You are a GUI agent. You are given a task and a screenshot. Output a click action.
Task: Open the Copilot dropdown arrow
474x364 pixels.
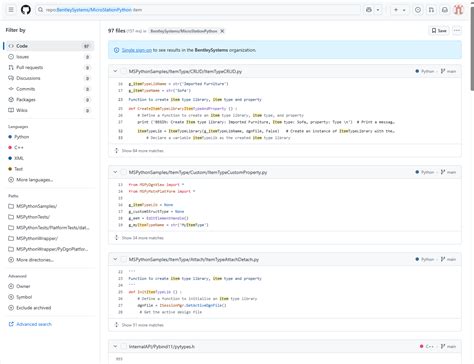(x=378, y=10)
